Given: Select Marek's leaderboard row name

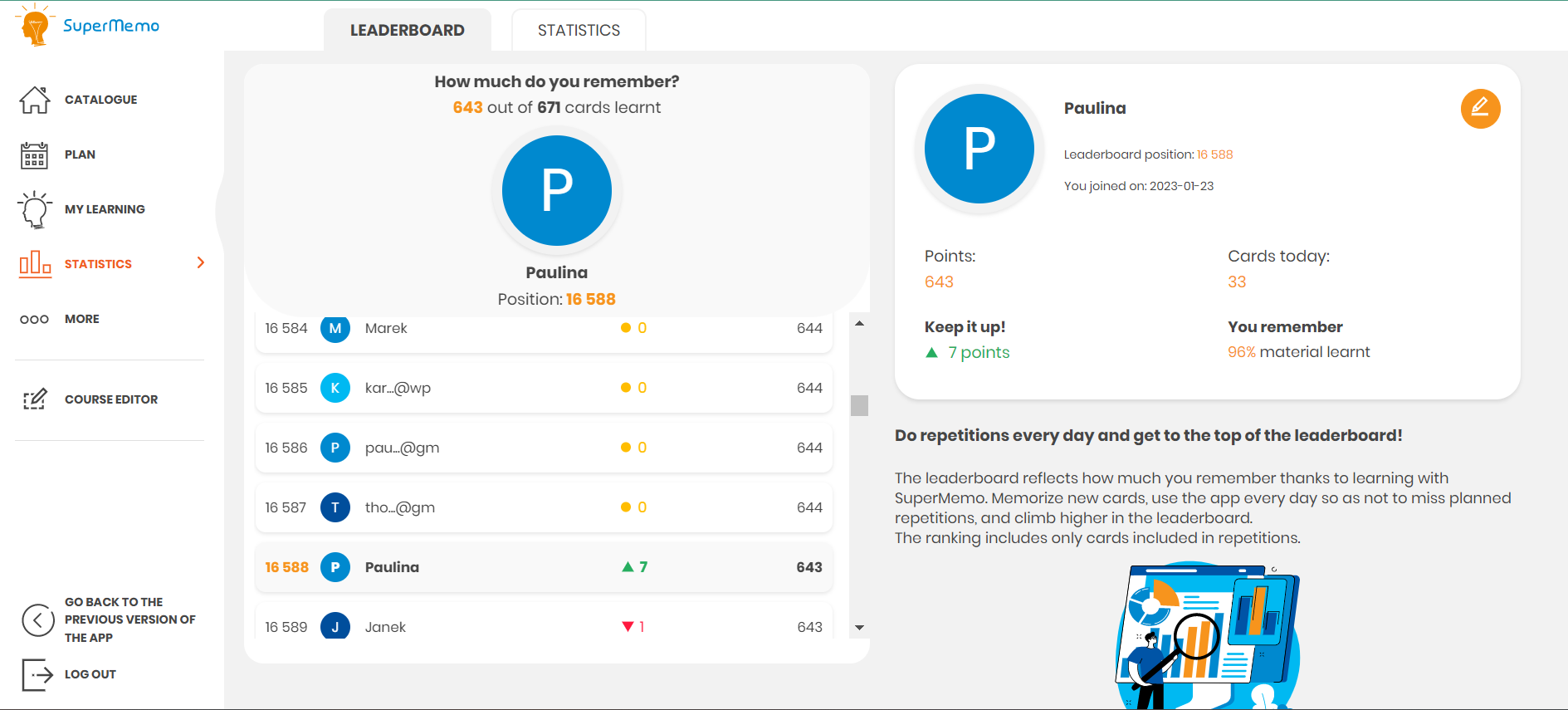Looking at the screenshot, I should pos(386,328).
